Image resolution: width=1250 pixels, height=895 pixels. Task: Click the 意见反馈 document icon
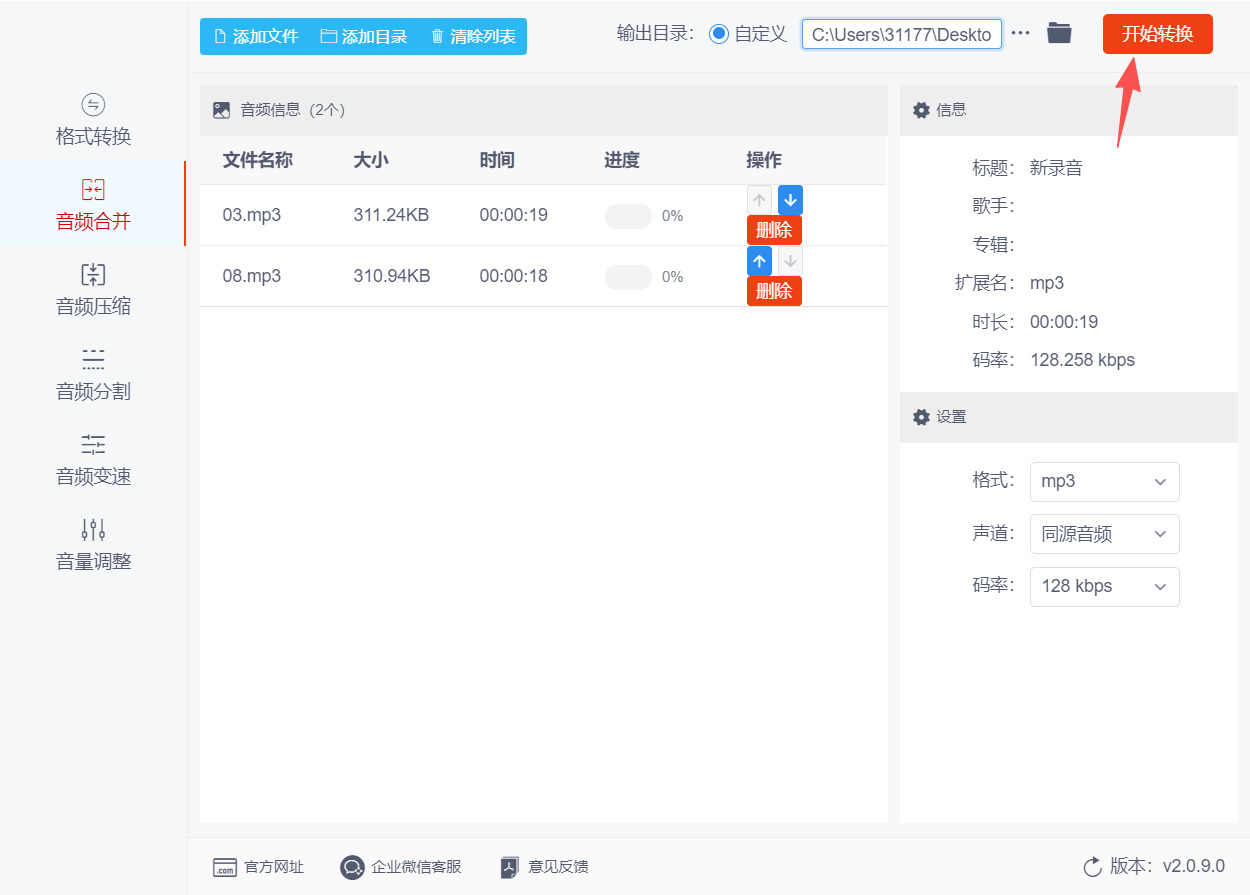click(510, 867)
